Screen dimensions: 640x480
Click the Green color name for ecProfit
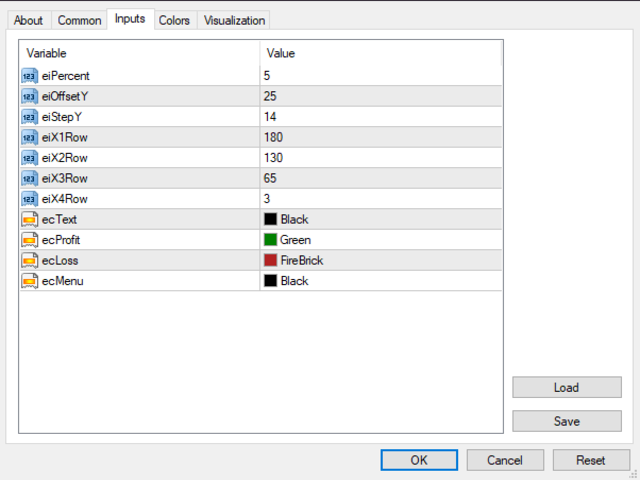[296, 240]
